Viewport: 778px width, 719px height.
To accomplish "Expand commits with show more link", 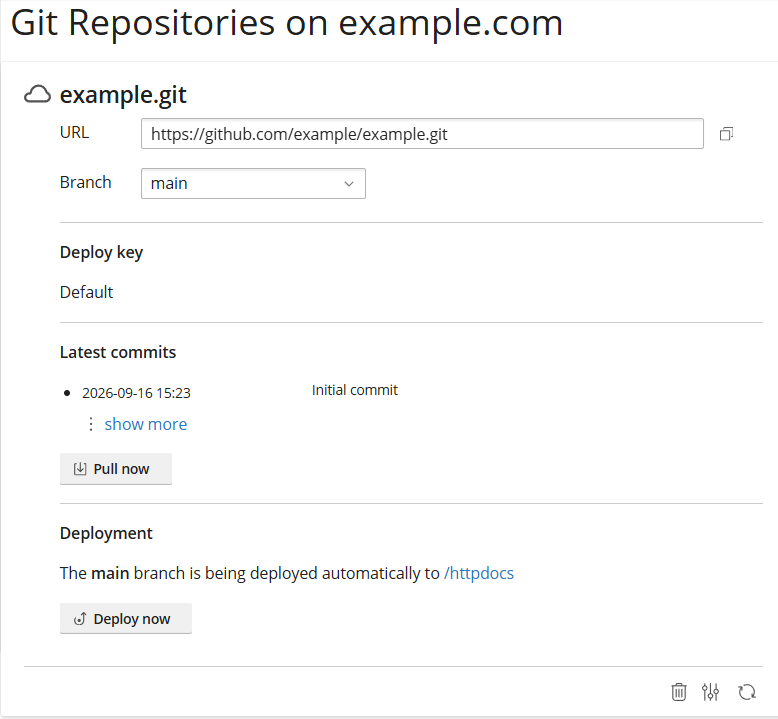I will click(146, 424).
